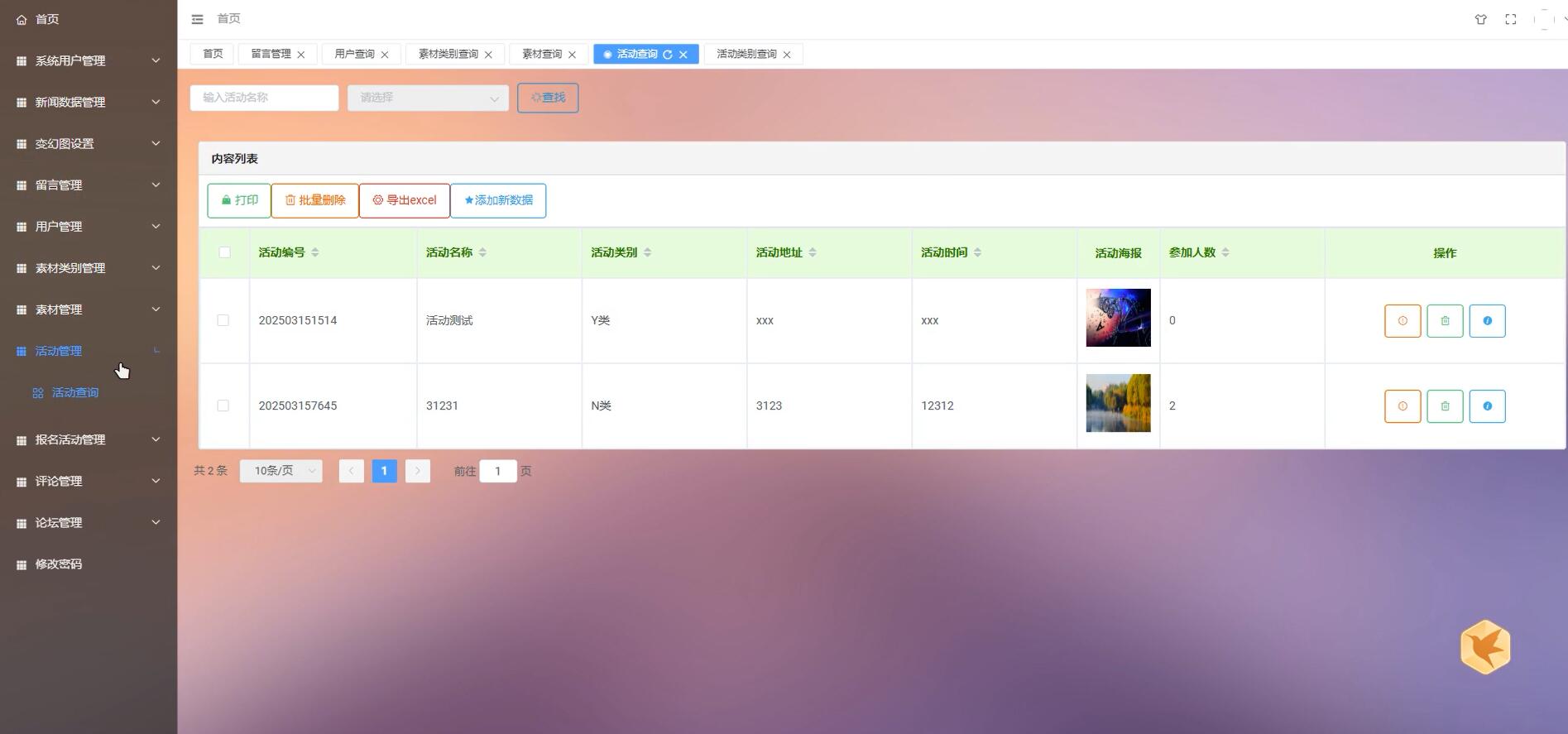
Task: Open 活动查询 submenu in sidebar
Action: [x=74, y=392]
